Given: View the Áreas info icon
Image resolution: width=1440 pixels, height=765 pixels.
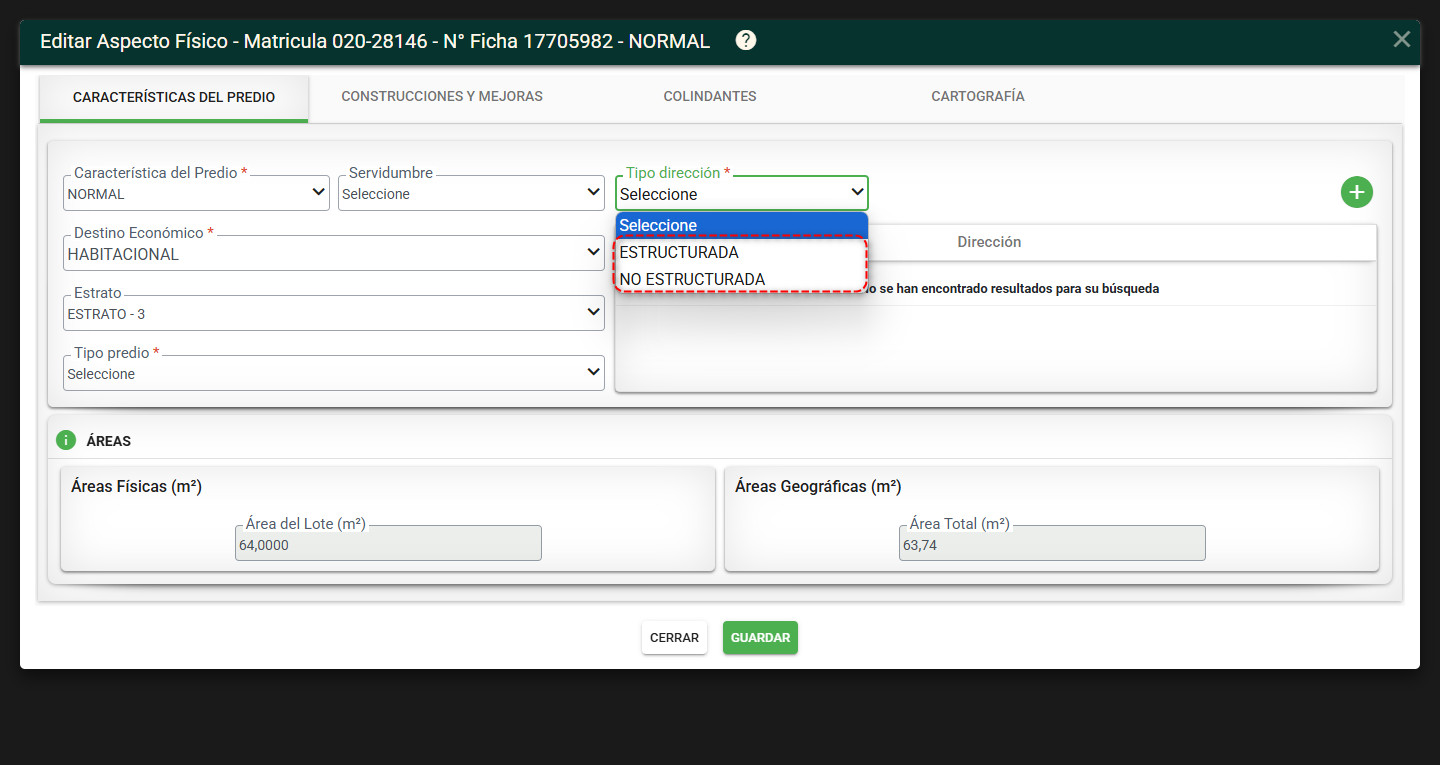Looking at the screenshot, I should pyautogui.click(x=66, y=440).
